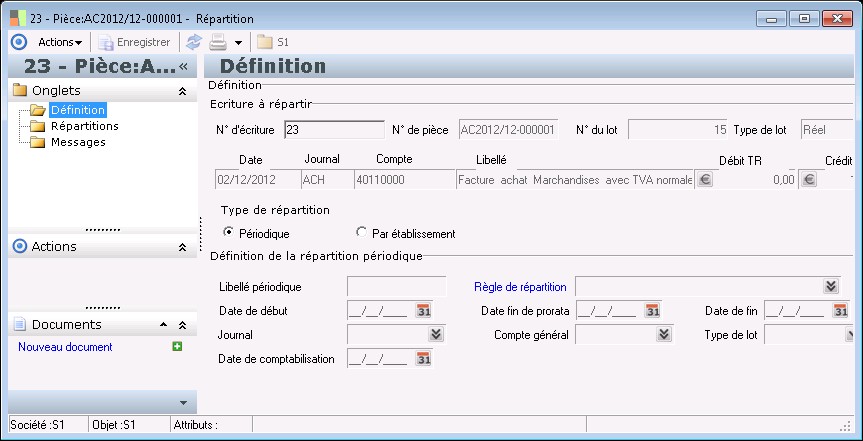Collapse the left navigation panel with double chevron
This screenshot has height=441, width=863.
click(x=184, y=67)
